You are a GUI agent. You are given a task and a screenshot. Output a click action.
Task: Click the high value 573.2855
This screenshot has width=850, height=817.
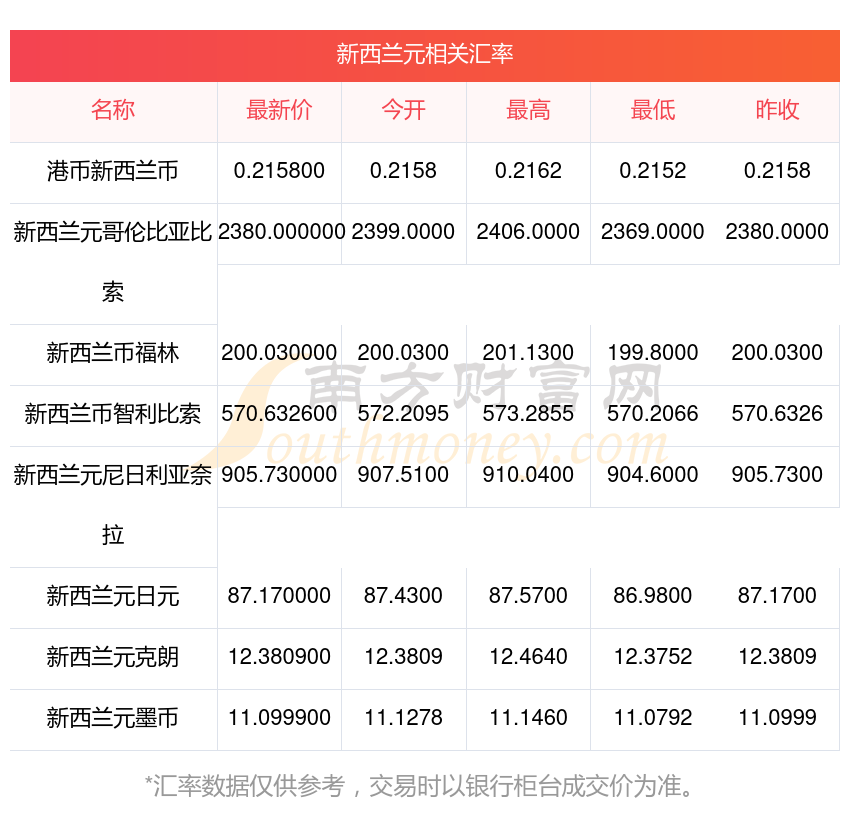coord(528,414)
